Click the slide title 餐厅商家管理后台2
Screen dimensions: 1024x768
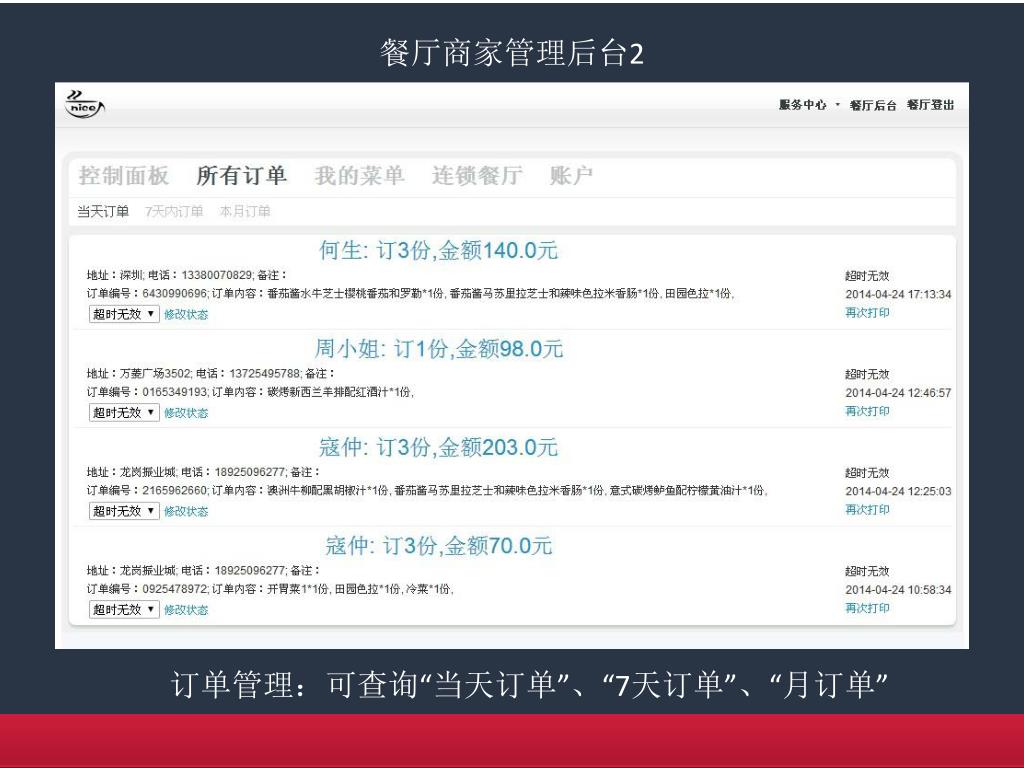[512, 53]
